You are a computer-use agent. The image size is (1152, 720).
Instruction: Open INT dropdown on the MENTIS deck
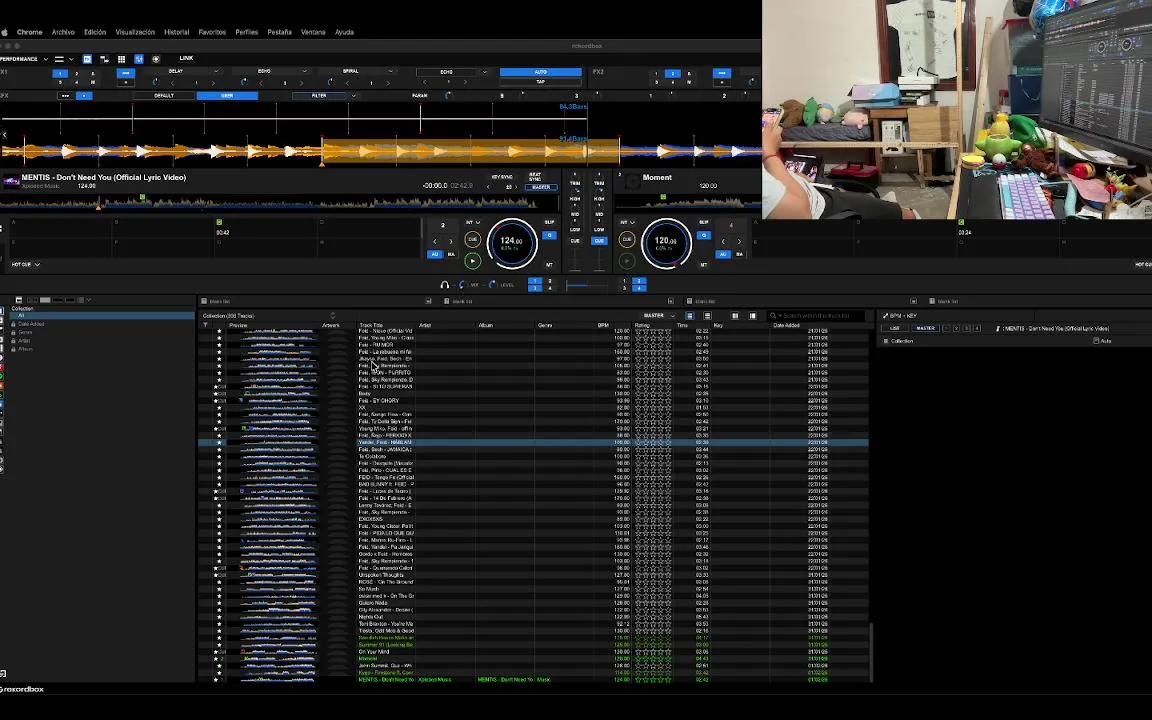click(472, 222)
